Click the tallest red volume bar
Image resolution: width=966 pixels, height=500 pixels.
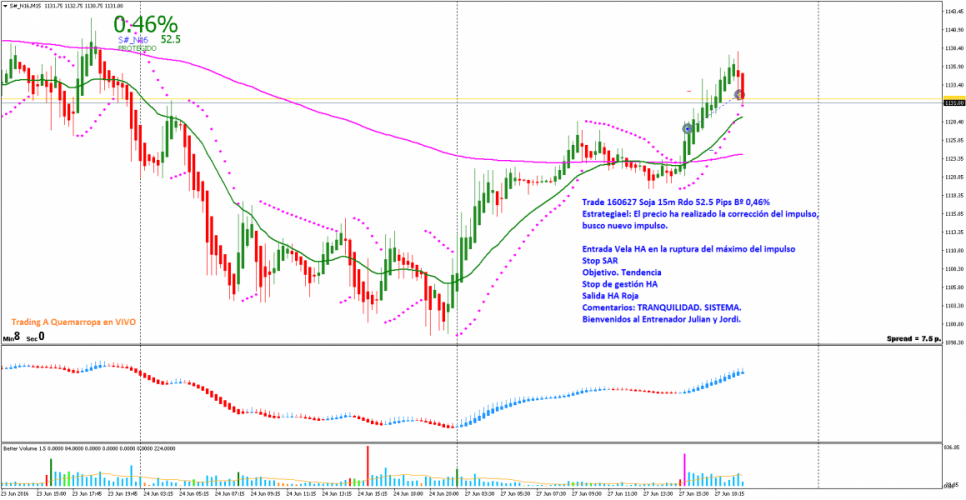click(x=368, y=467)
